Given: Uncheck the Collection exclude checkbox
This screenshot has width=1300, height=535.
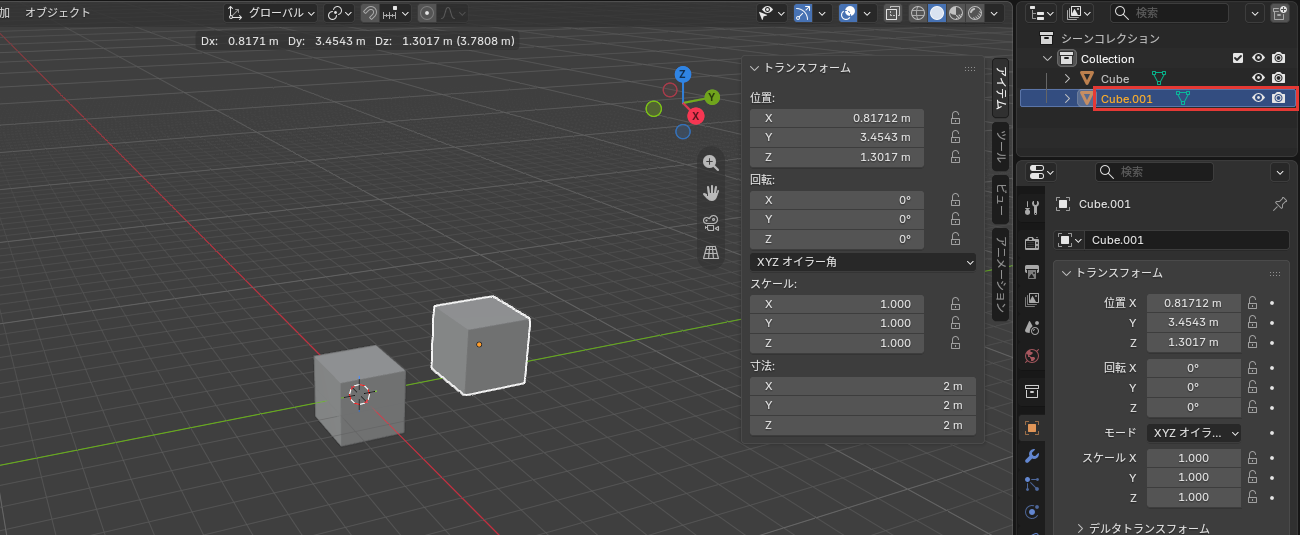Looking at the screenshot, I should (x=1238, y=58).
